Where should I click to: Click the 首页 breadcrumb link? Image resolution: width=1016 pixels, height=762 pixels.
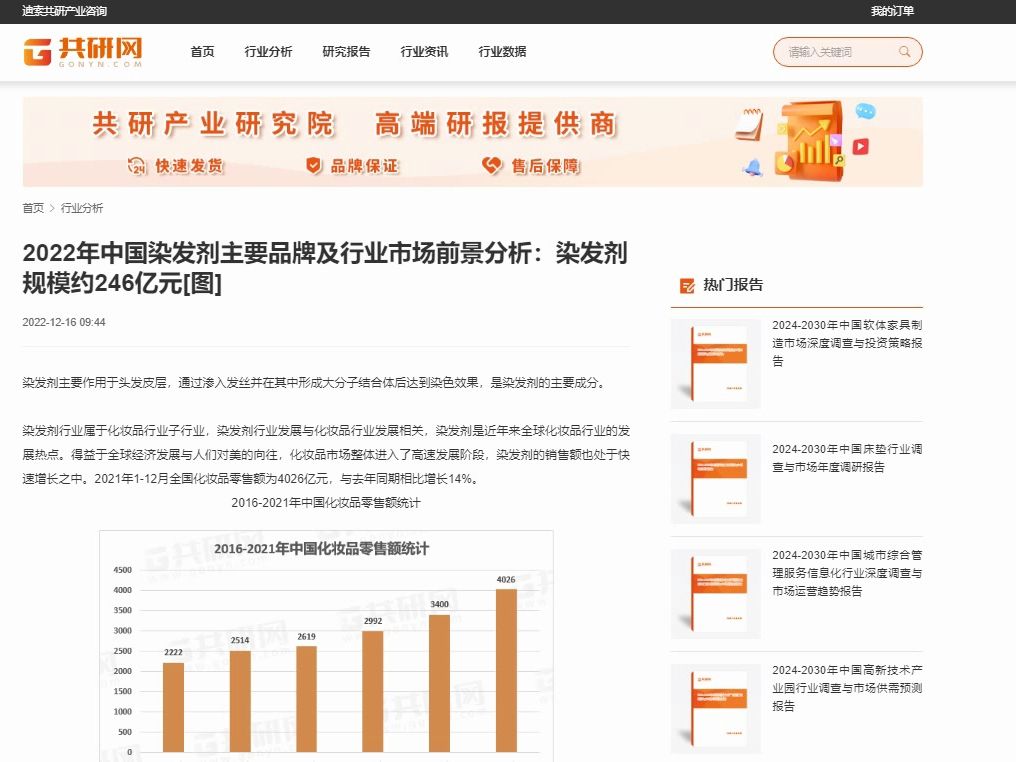coord(33,208)
